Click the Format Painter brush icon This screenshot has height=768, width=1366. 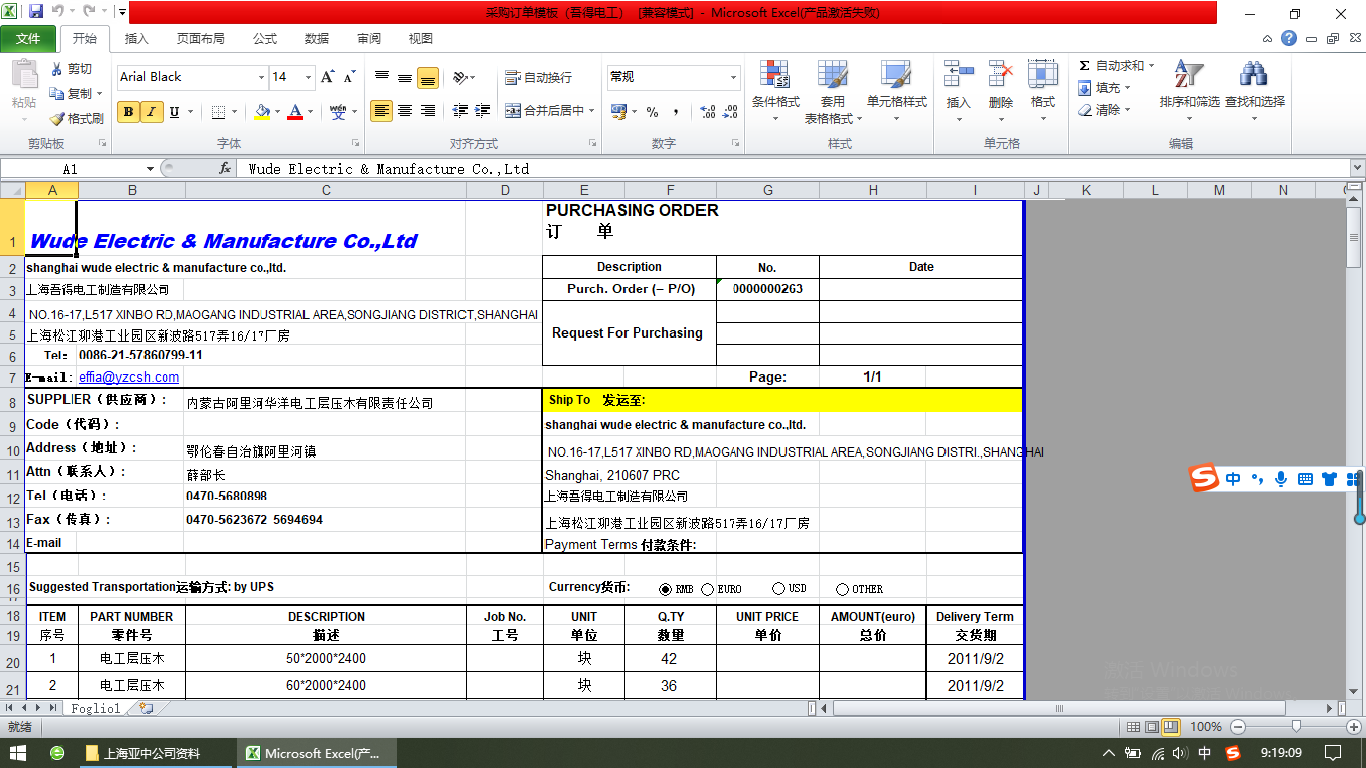point(58,118)
